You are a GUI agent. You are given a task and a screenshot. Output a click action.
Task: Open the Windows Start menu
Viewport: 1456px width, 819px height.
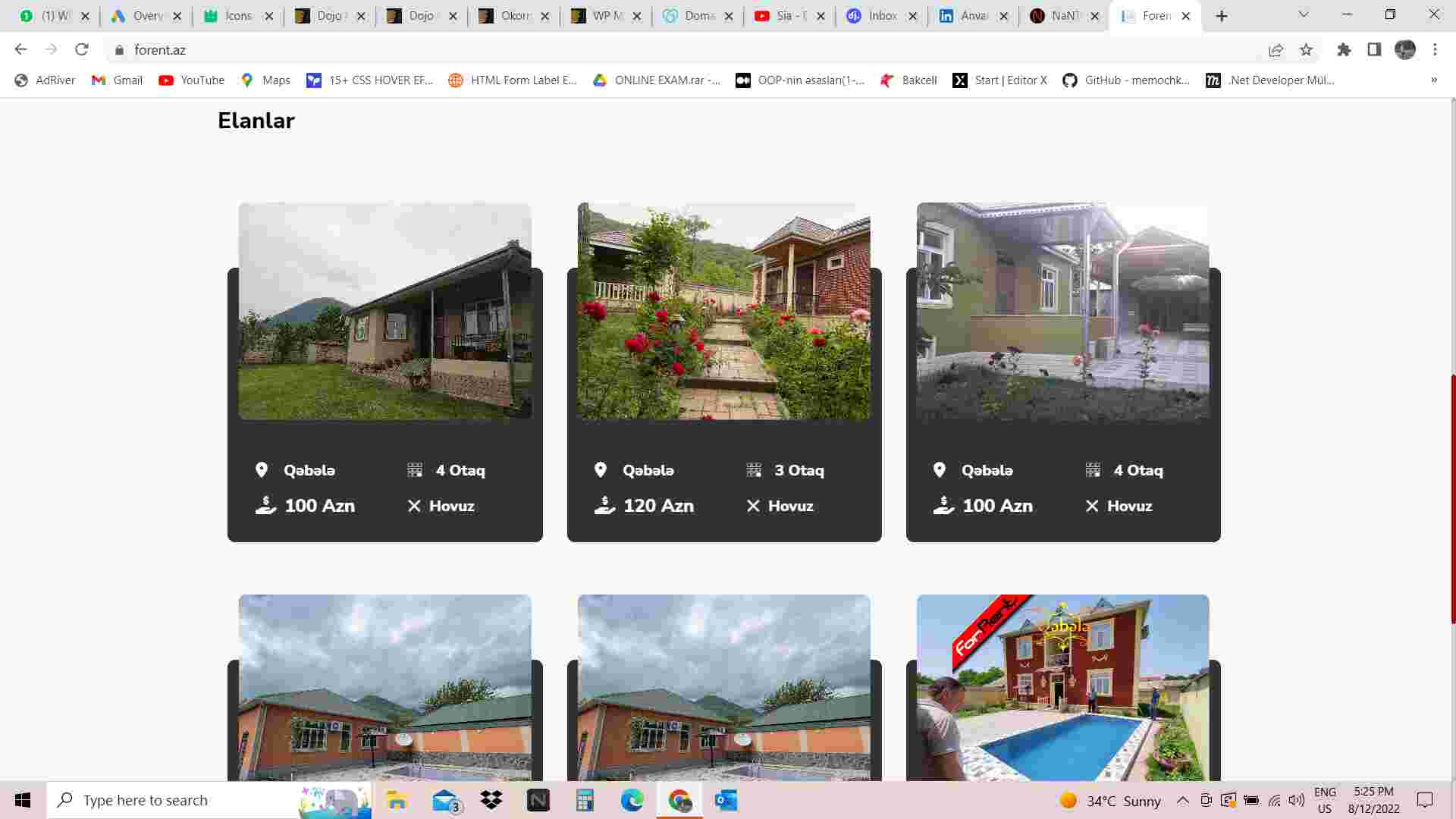pos(23,800)
